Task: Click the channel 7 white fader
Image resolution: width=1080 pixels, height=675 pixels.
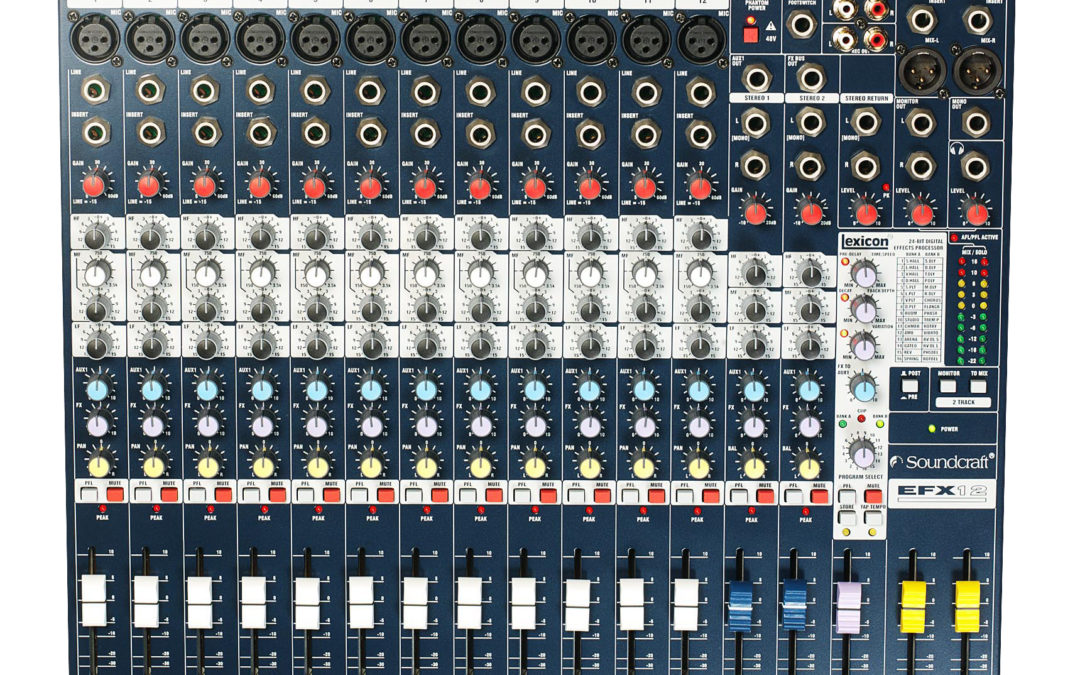Action: click(x=415, y=603)
